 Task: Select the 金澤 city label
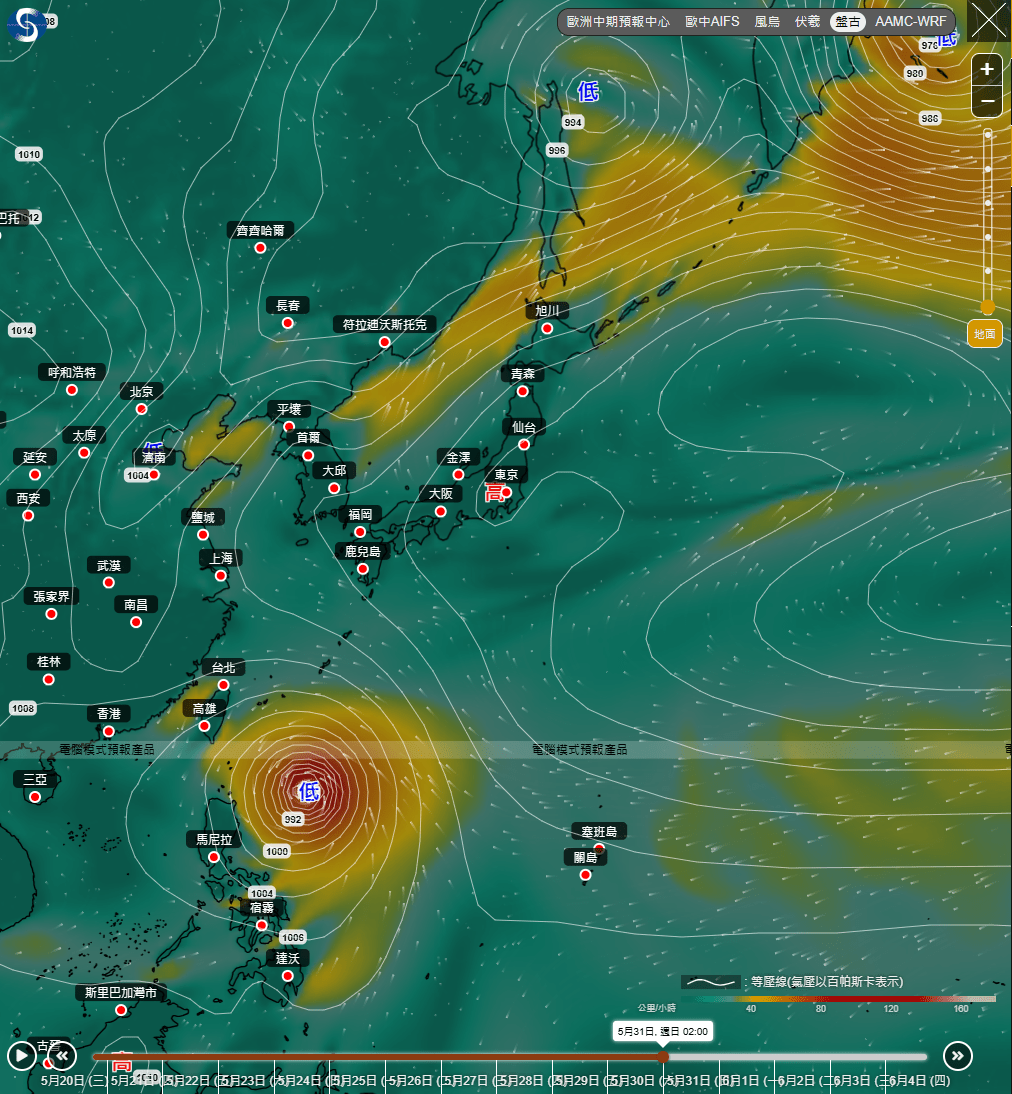pos(459,458)
